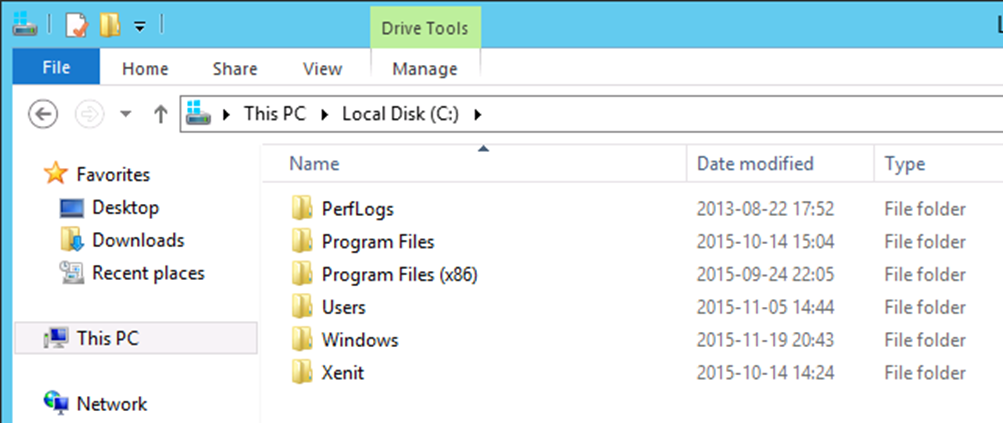
Task: Open the Customize Quick Access Toolbar dropdown
Action: click(139, 26)
